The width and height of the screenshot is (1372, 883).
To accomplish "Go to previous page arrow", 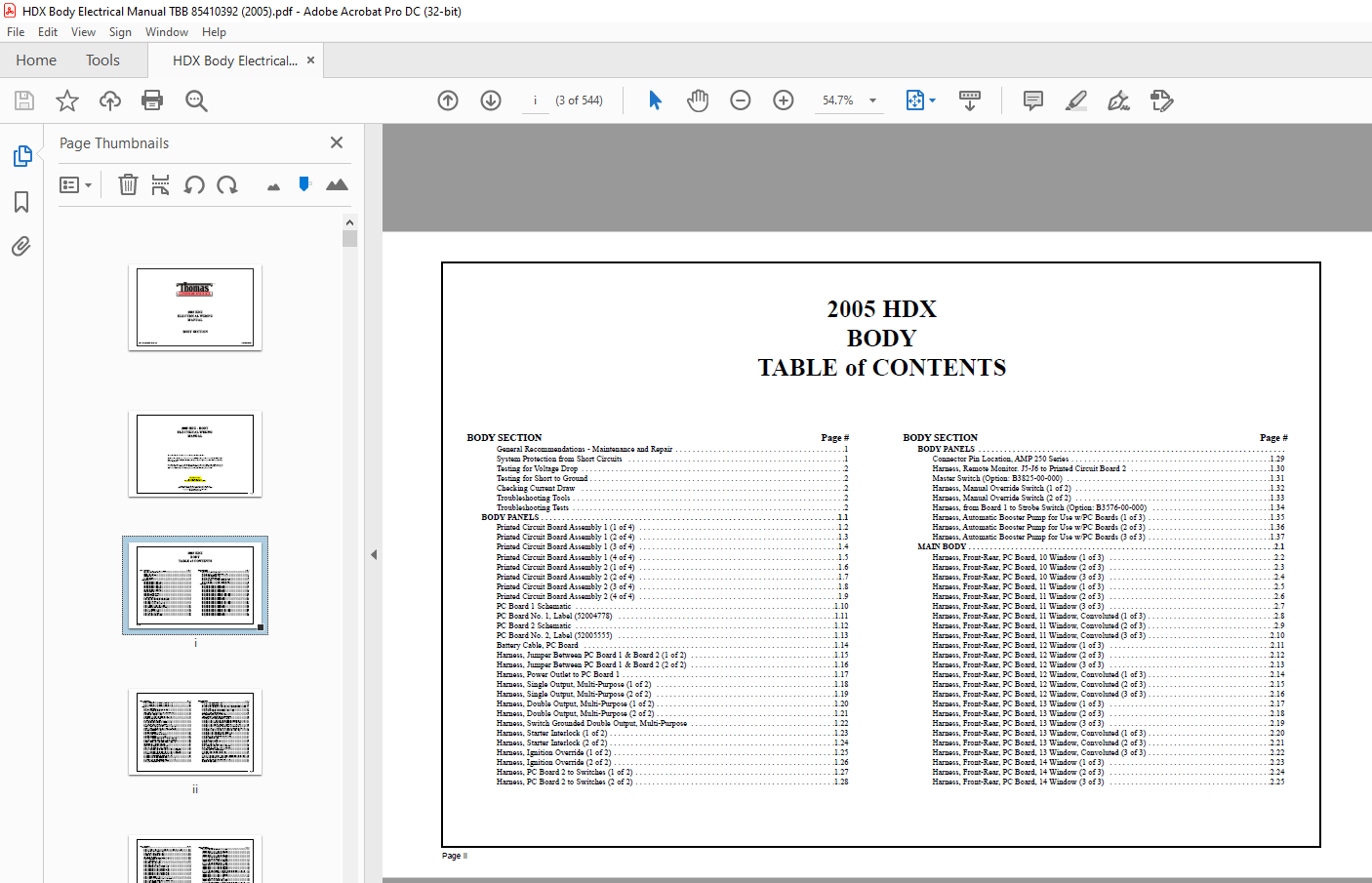I will pyautogui.click(x=448, y=100).
